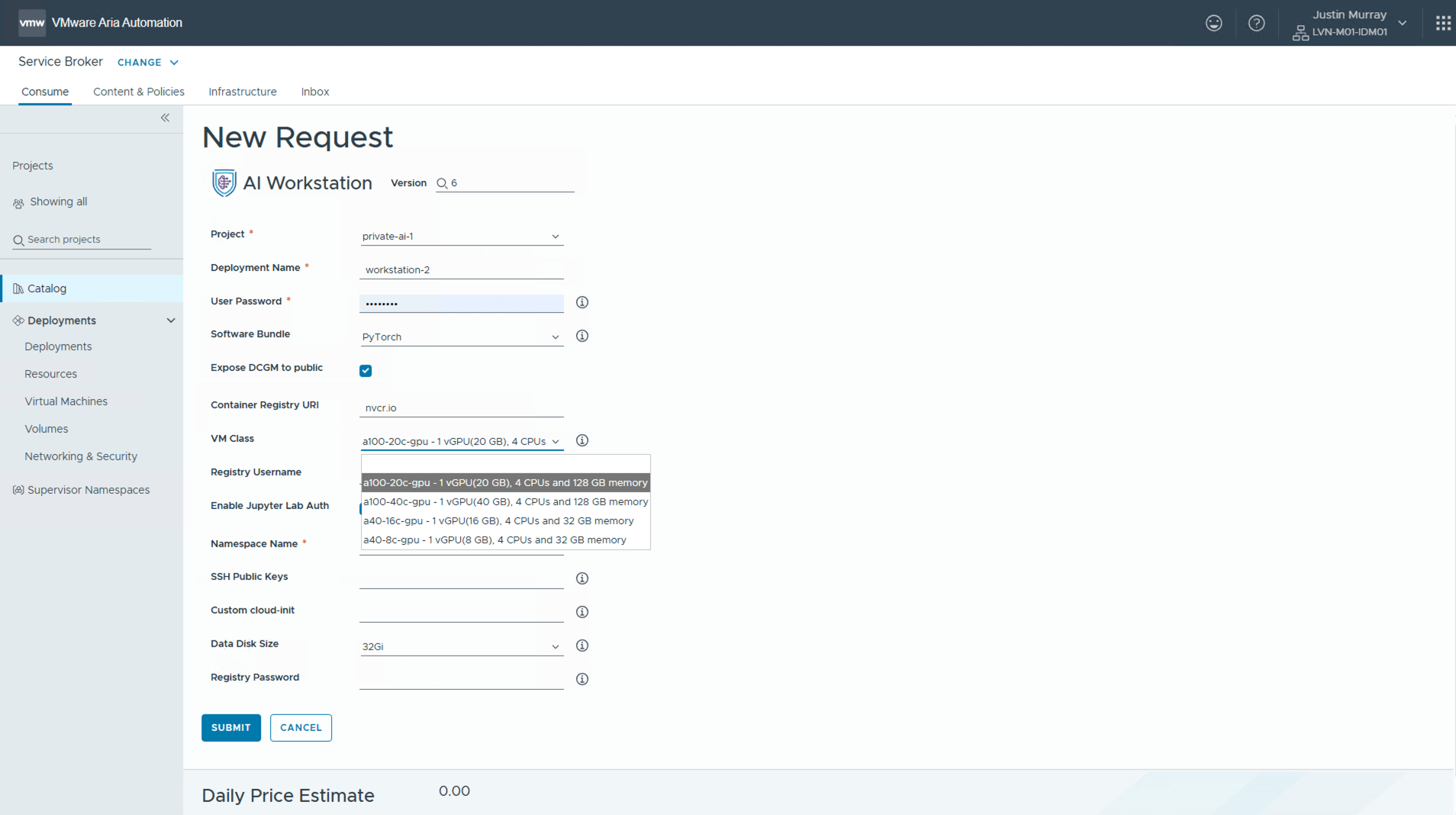The image size is (1456, 815).
Task: Click the info icon beside Data Disk Size
Action: (581, 645)
